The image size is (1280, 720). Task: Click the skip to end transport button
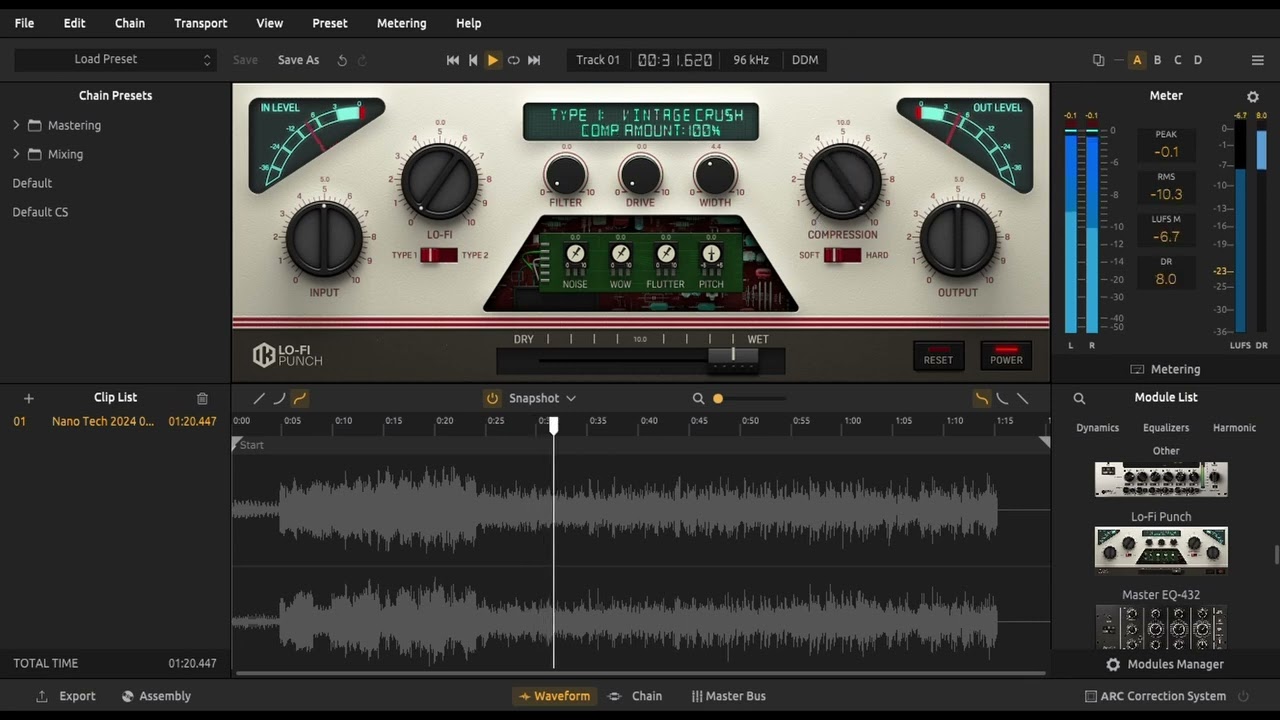tap(534, 60)
